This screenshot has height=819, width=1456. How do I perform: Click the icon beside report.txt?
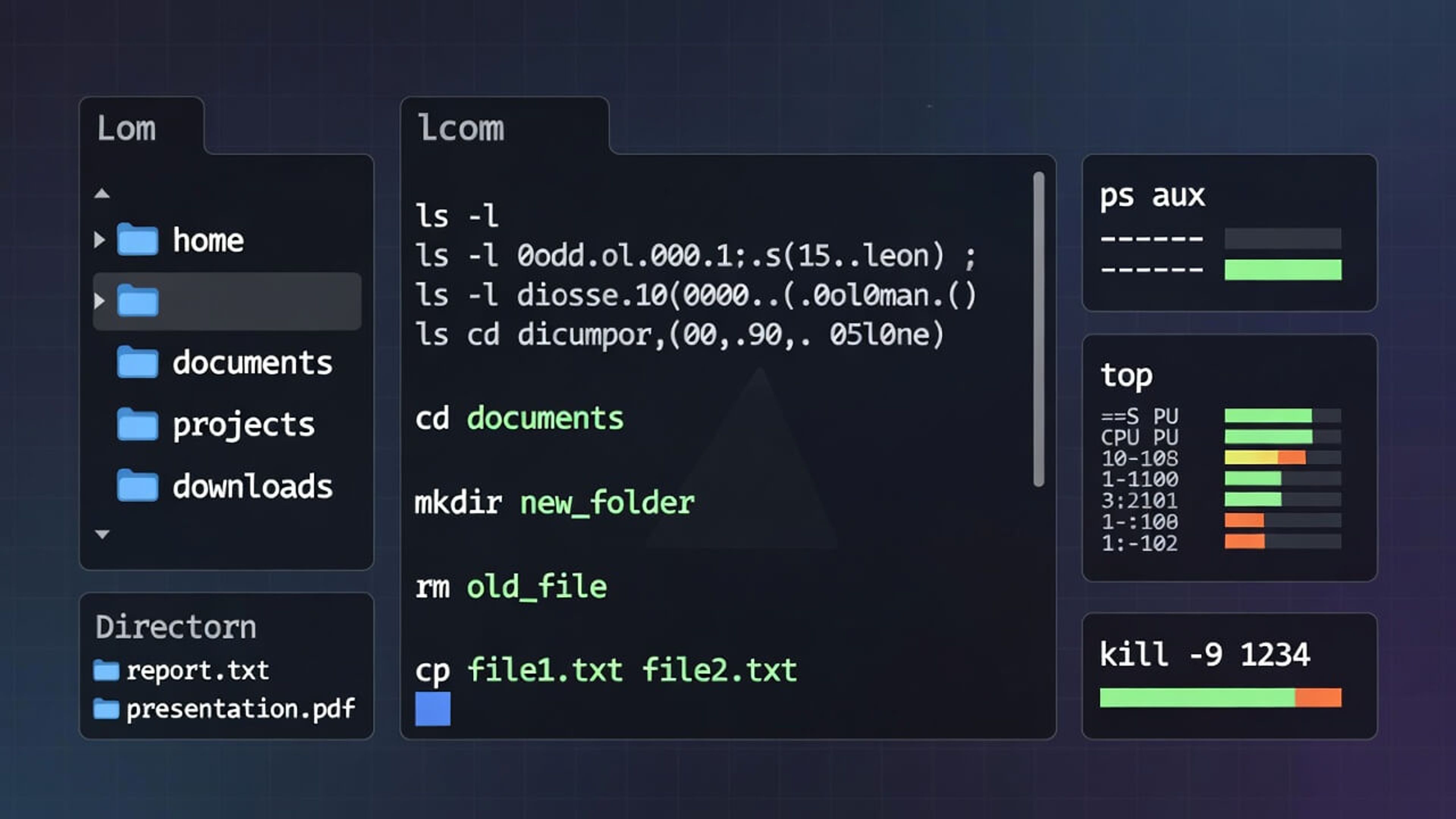coord(106,670)
